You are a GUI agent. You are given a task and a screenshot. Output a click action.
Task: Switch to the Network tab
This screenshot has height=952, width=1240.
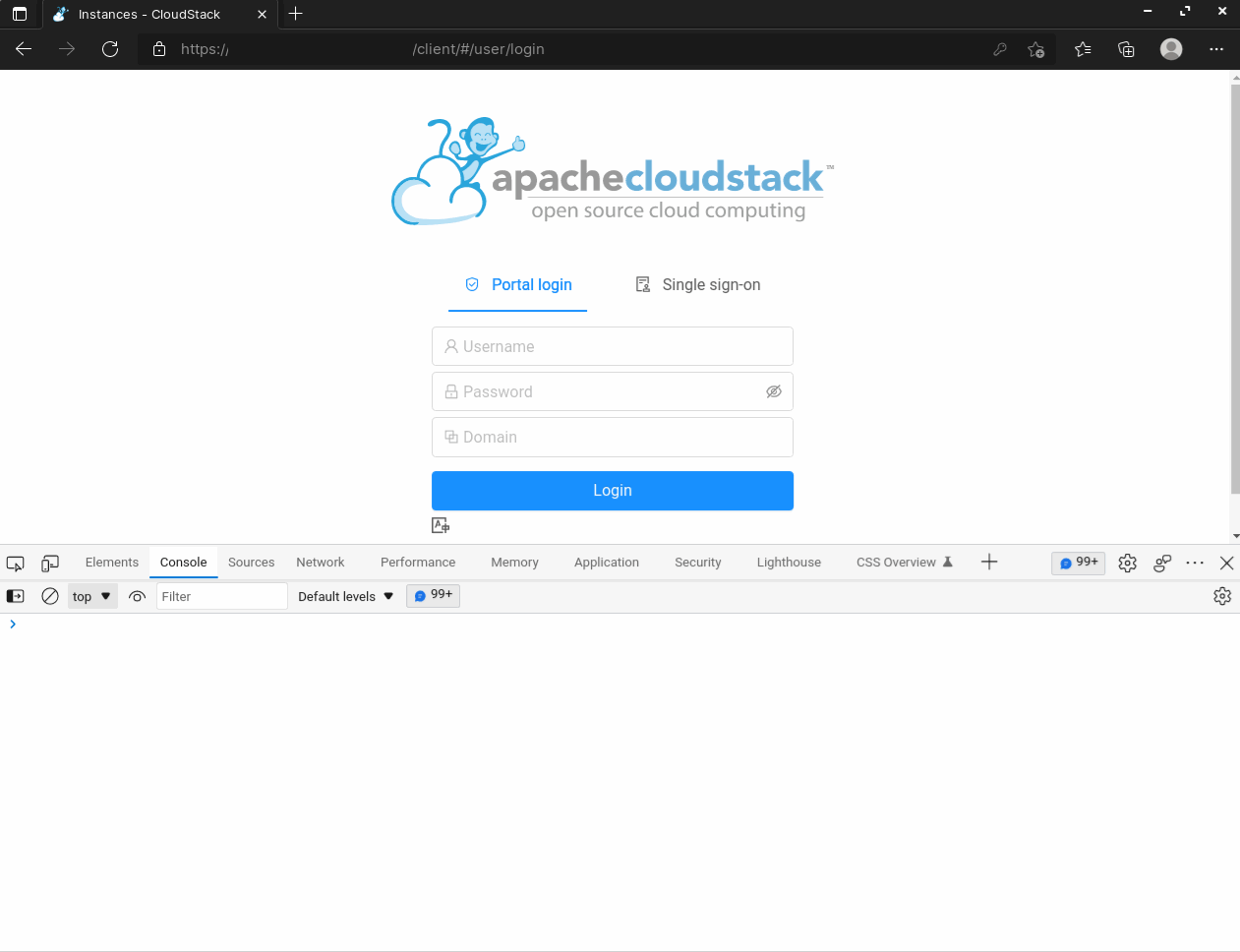321,563
